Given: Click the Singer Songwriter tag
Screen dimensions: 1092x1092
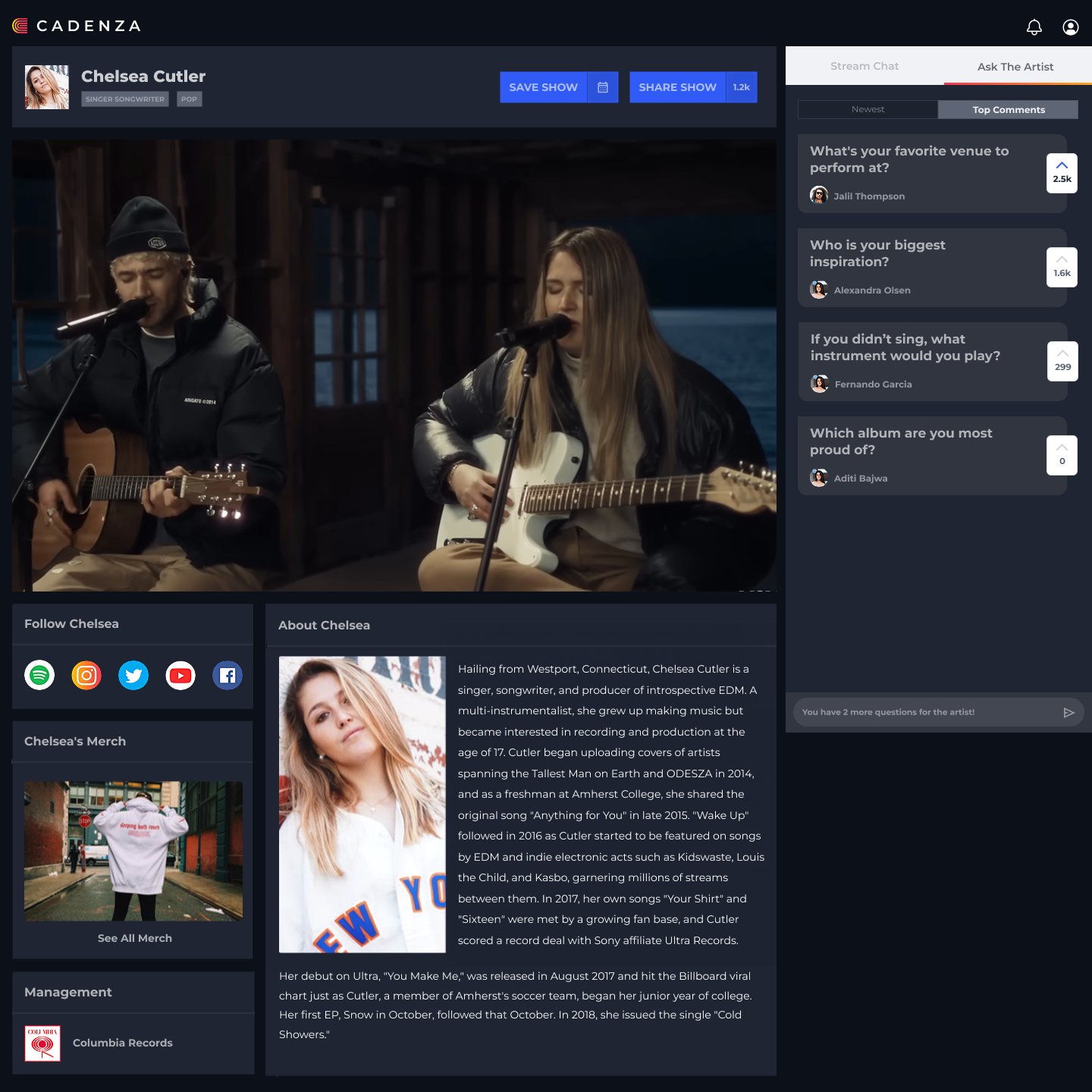Looking at the screenshot, I should [125, 99].
